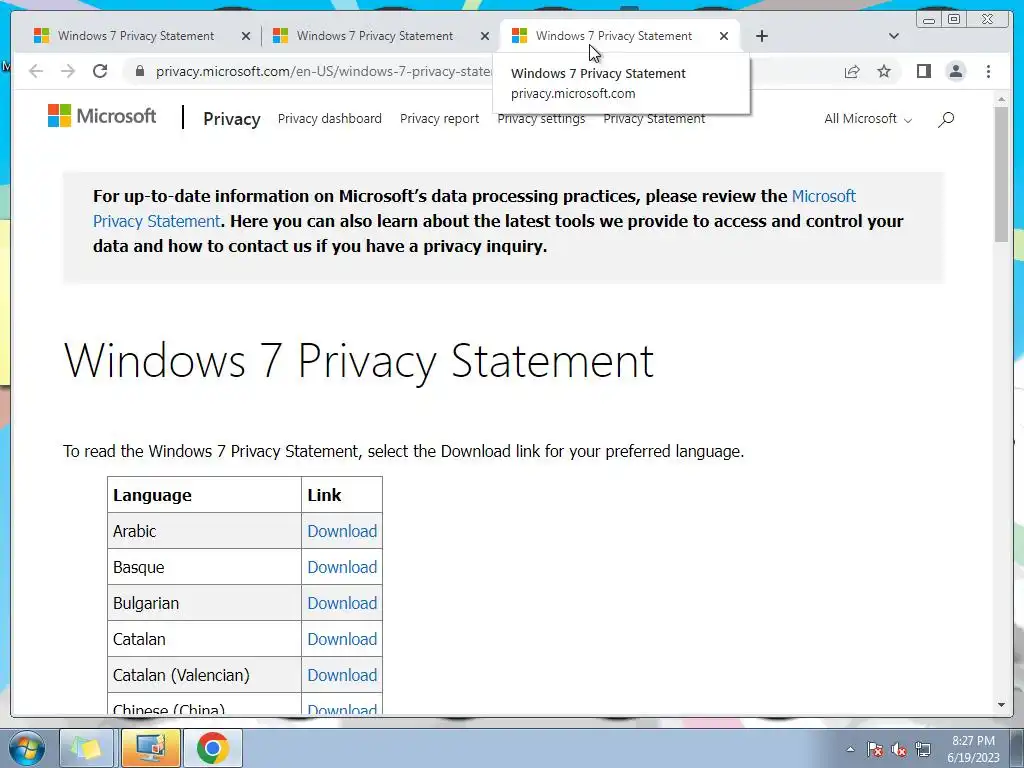Click the browser Back arrow

point(36,71)
